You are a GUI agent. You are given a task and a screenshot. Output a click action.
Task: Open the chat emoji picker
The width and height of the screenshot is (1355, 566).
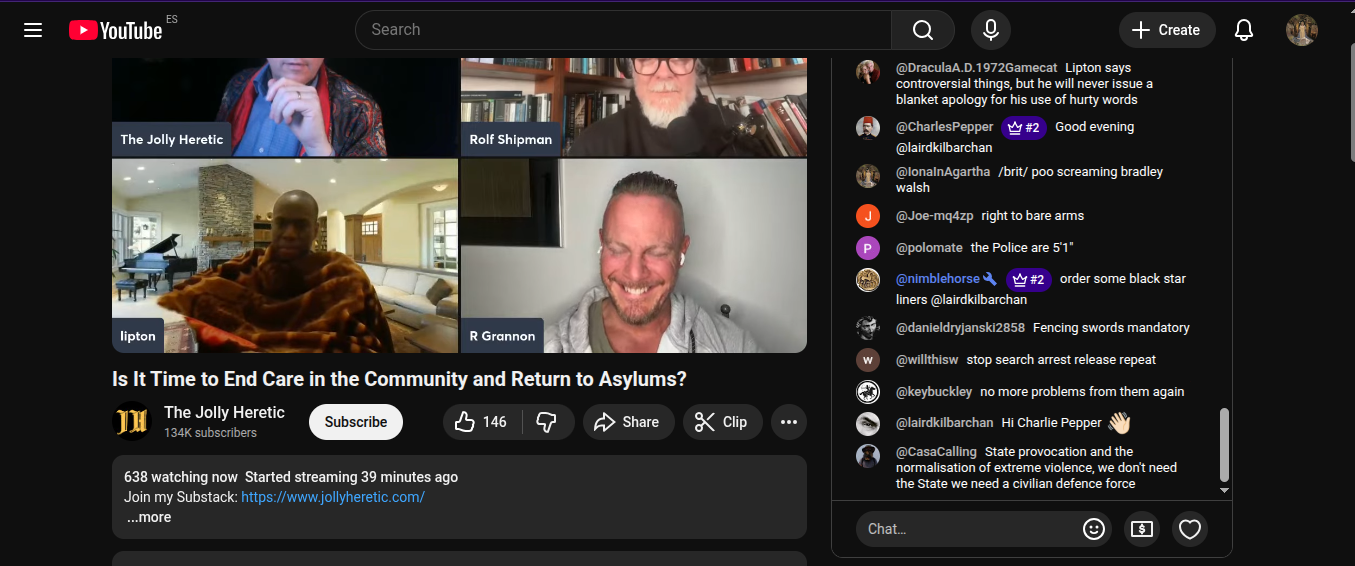tap(1094, 529)
